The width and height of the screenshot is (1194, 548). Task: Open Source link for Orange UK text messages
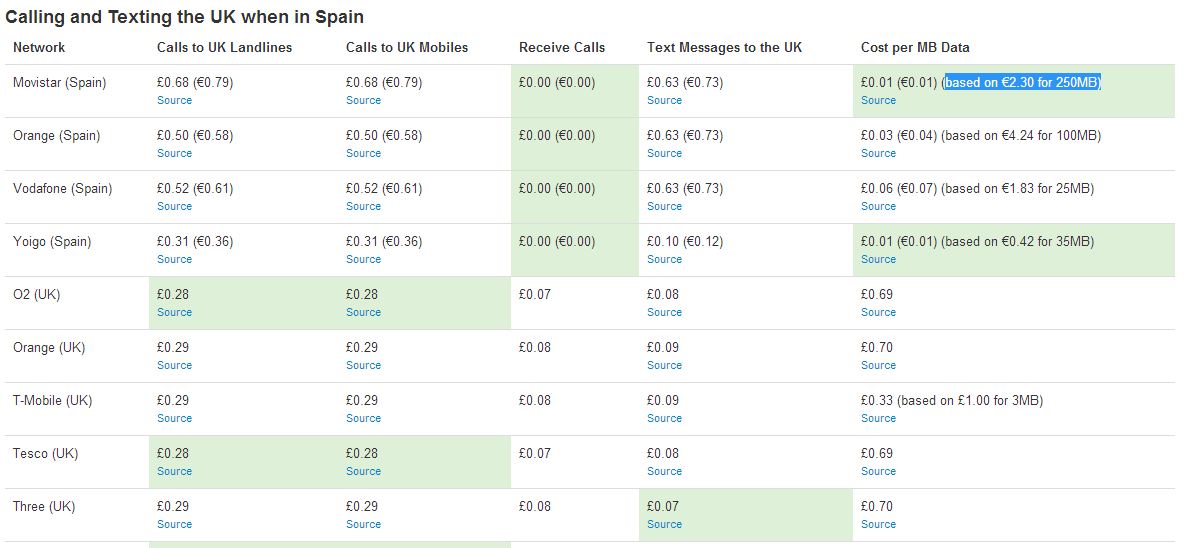[664, 365]
